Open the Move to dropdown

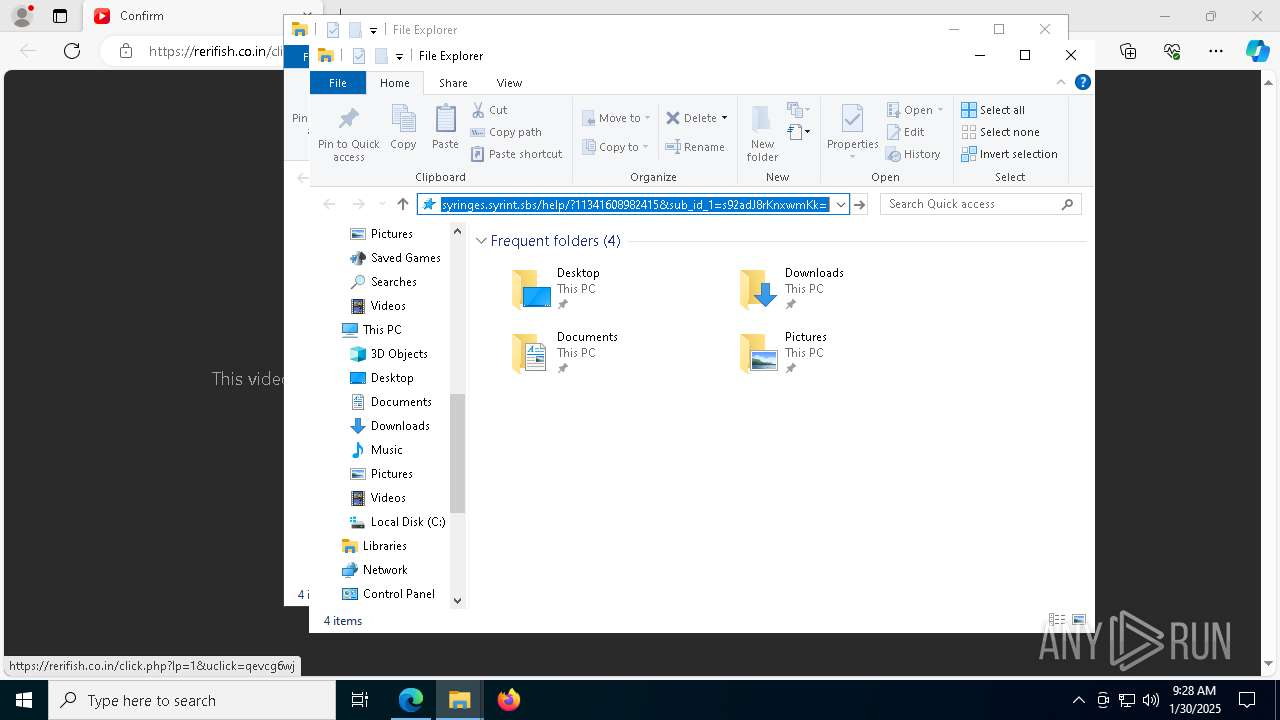(x=616, y=118)
